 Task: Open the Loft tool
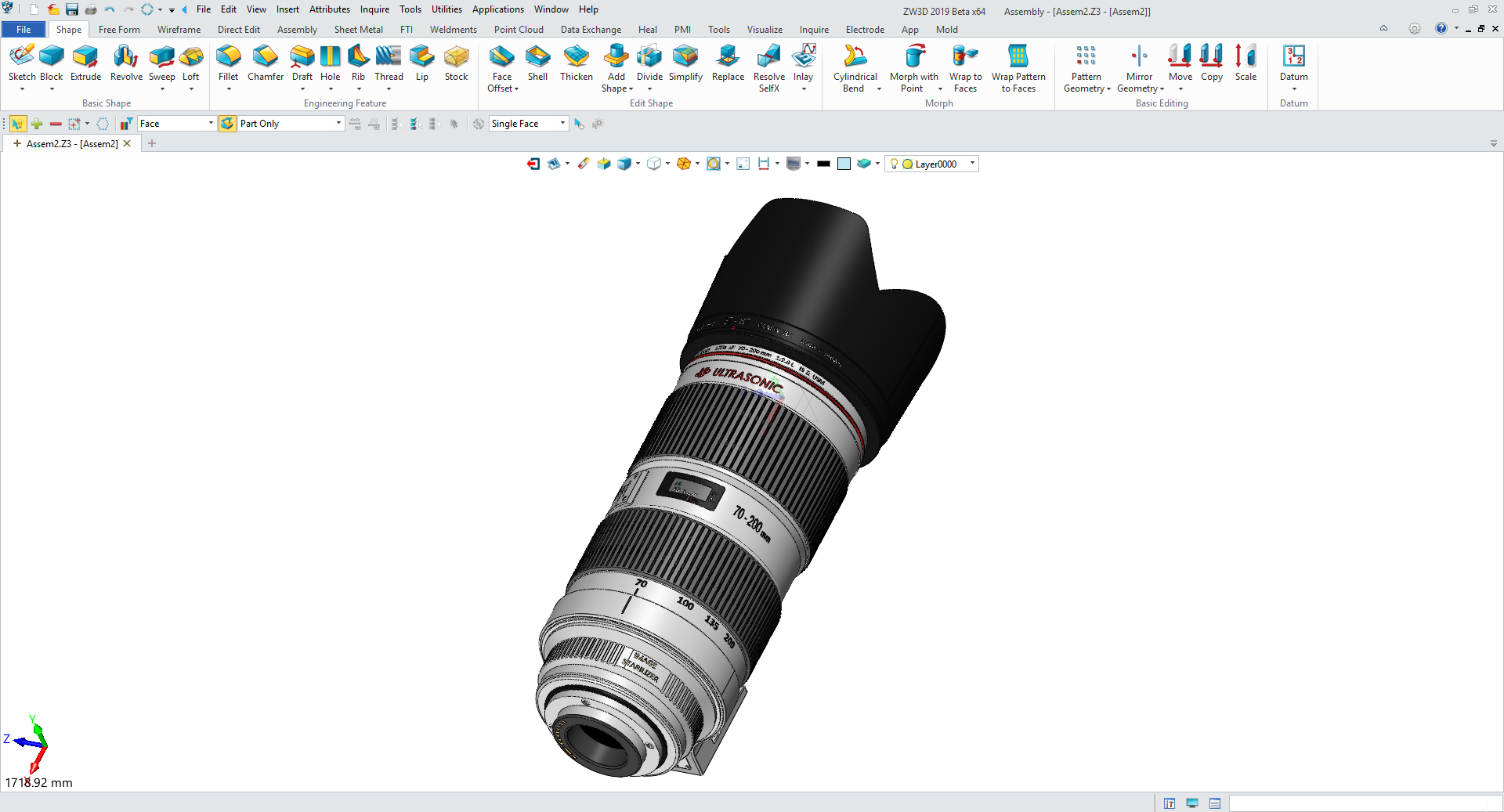coord(191,63)
